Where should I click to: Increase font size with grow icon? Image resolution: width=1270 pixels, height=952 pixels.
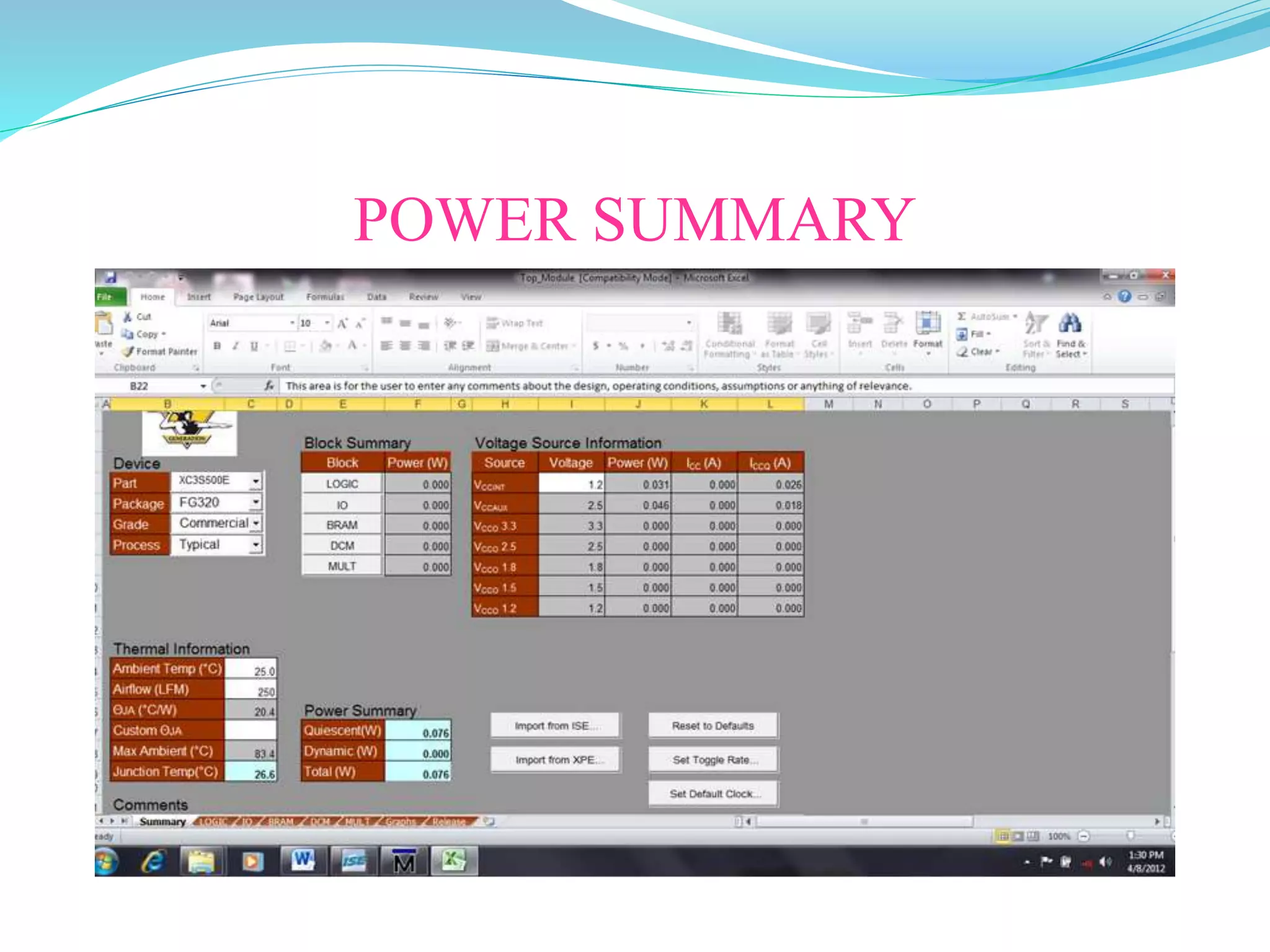pos(342,324)
